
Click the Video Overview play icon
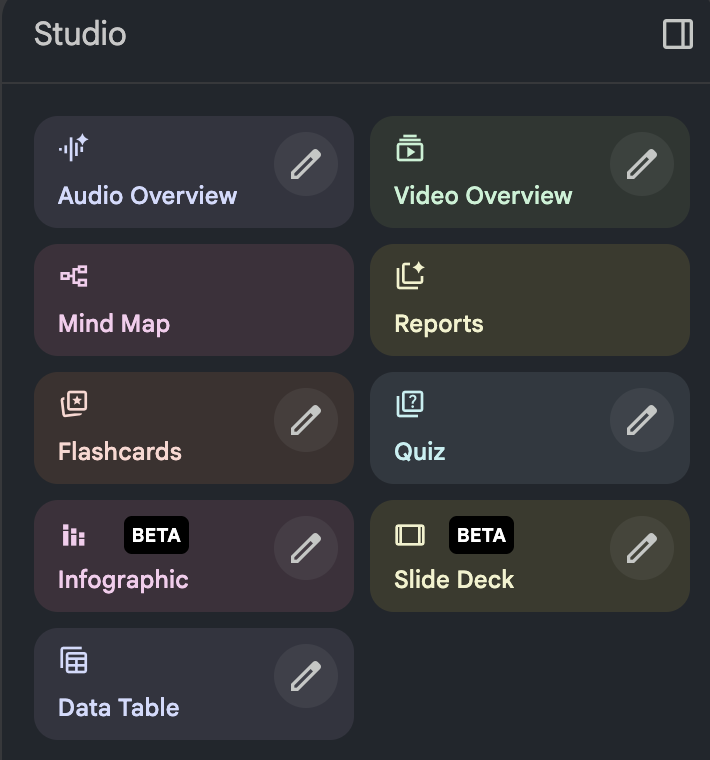[x=410, y=148]
